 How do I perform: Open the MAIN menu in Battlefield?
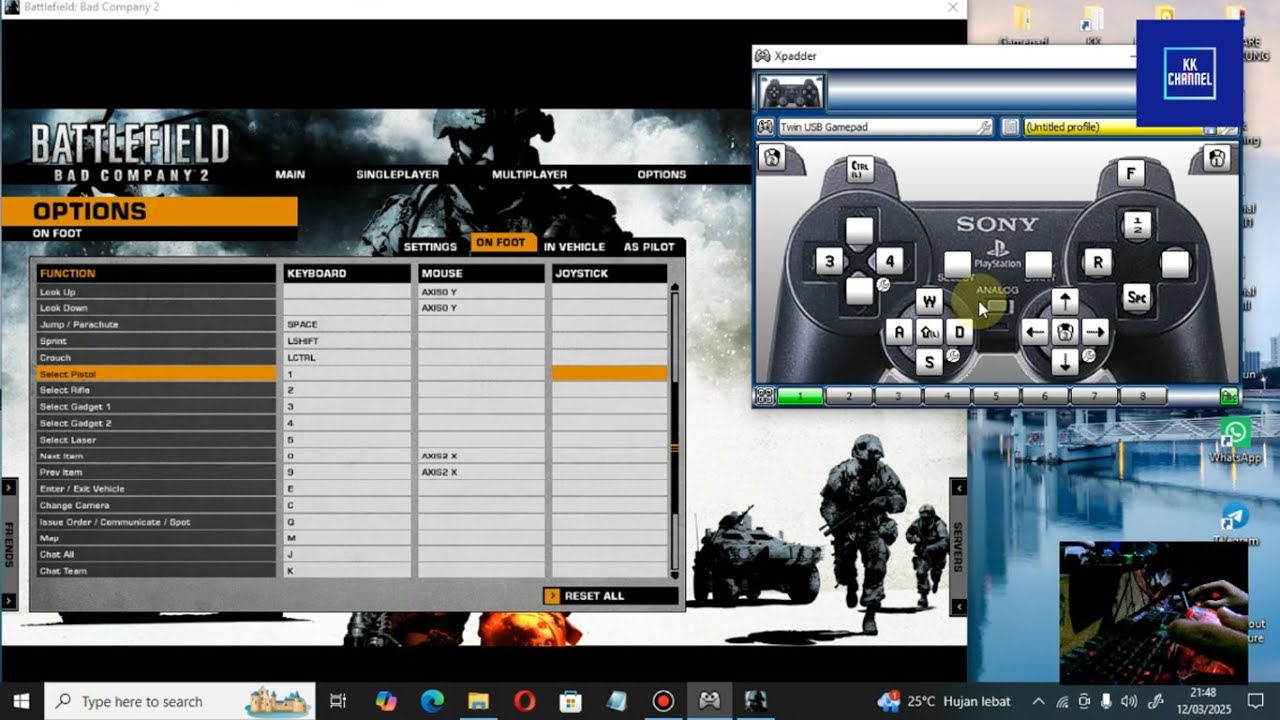290,174
